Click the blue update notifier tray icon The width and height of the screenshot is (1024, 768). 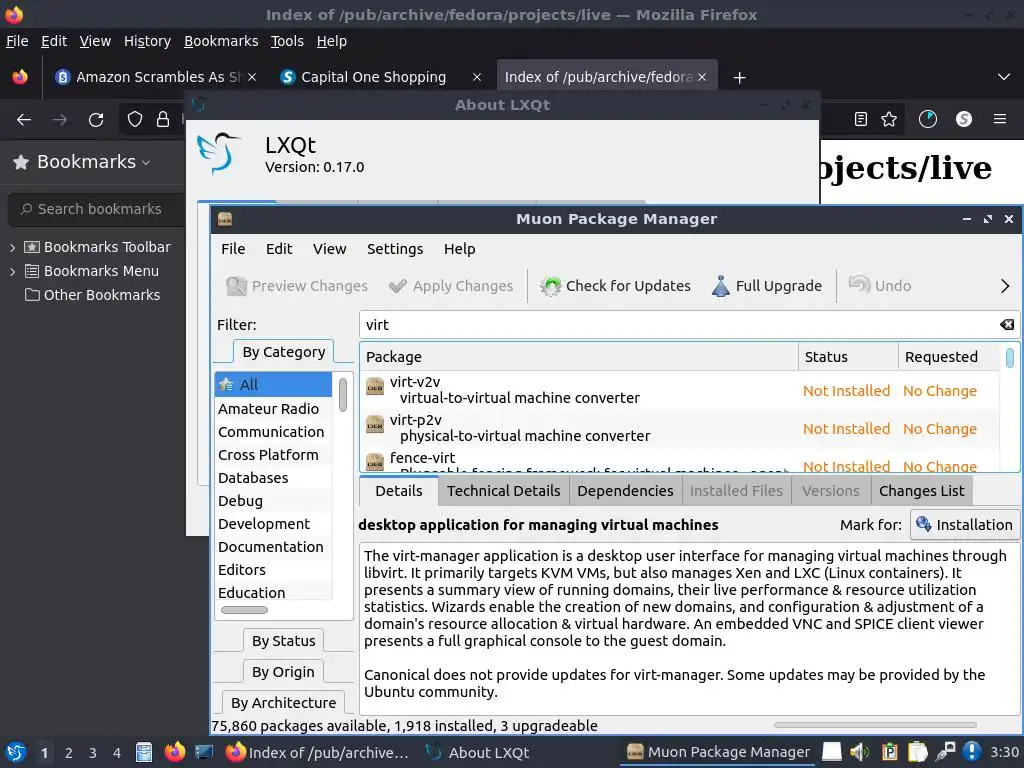click(972, 752)
